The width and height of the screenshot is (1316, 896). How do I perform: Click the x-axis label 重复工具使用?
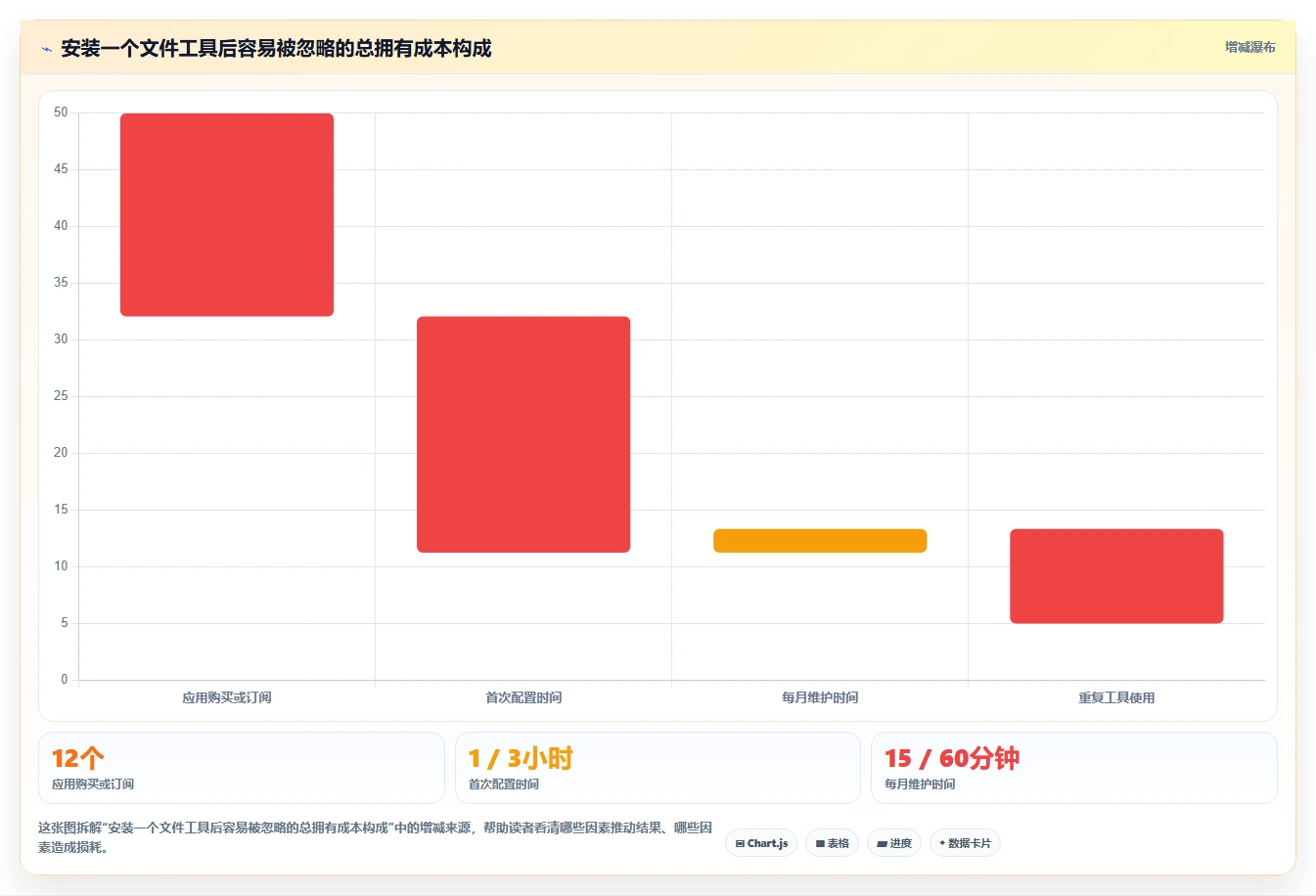click(1116, 697)
